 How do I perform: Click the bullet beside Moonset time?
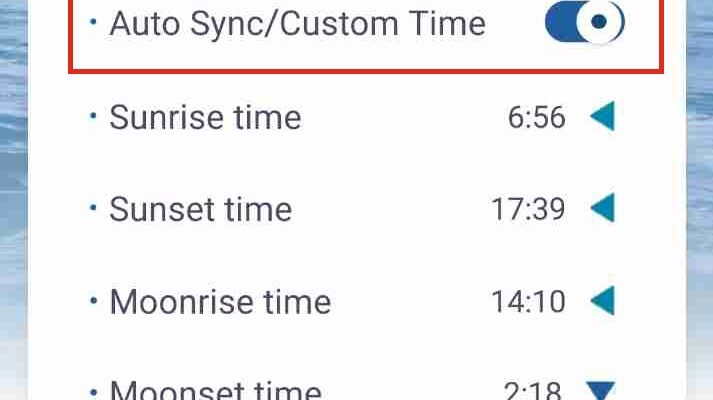(x=93, y=390)
